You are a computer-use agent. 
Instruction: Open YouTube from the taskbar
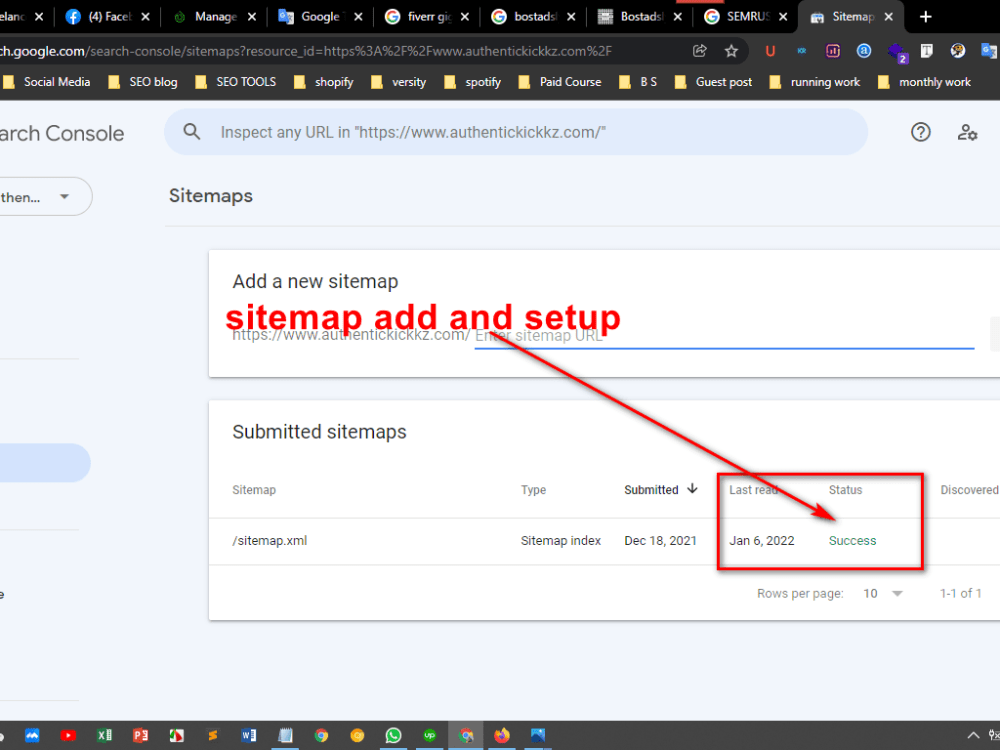[68, 735]
